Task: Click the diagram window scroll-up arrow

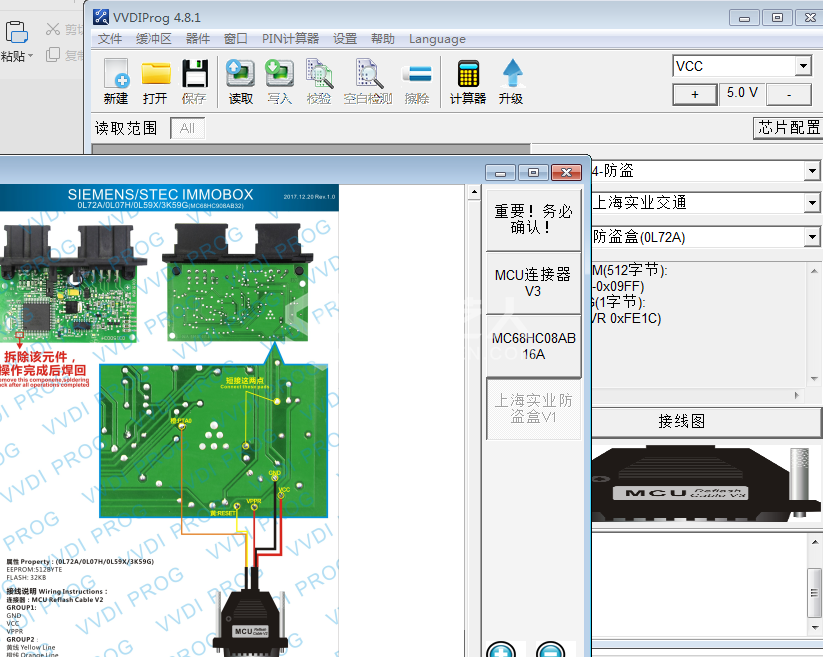Action: pyautogui.click(x=474, y=192)
